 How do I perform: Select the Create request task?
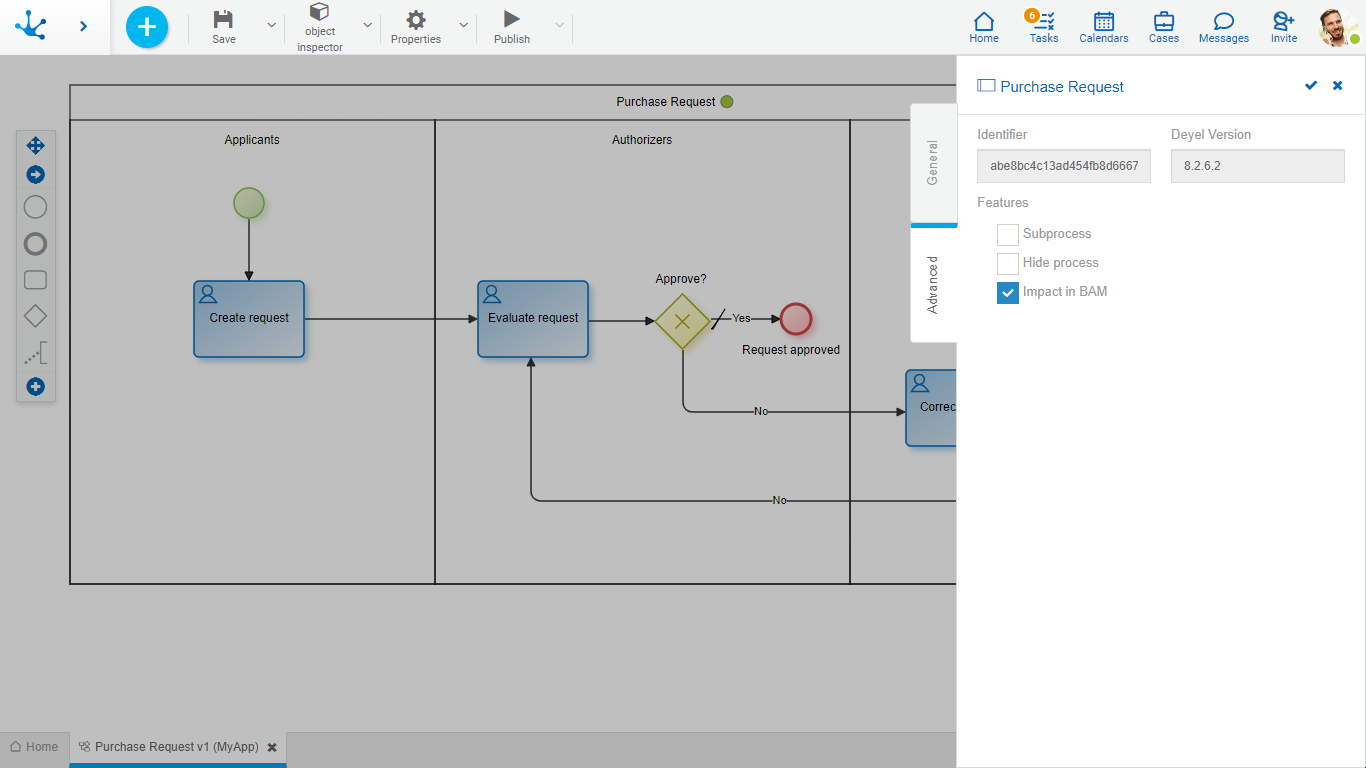click(249, 319)
